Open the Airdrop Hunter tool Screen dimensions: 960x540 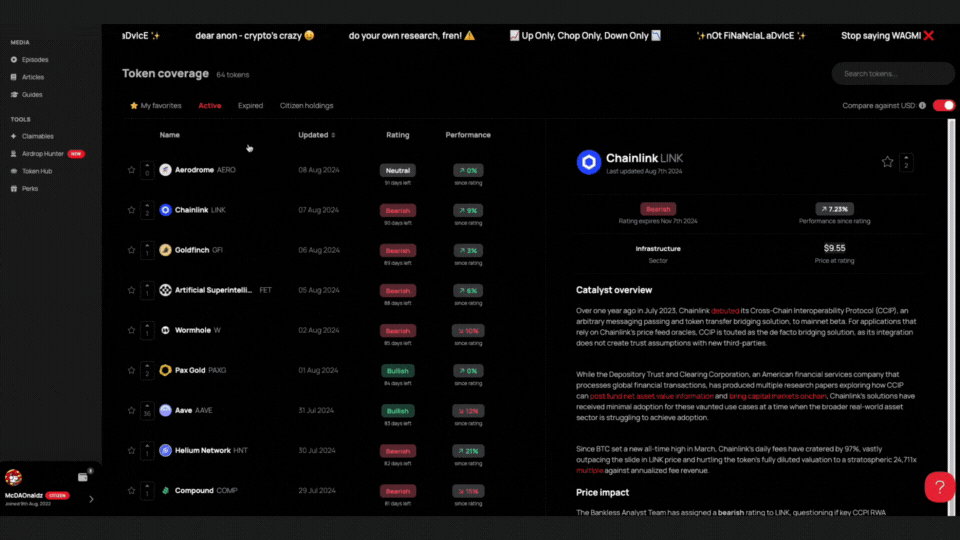click(x=47, y=154)
